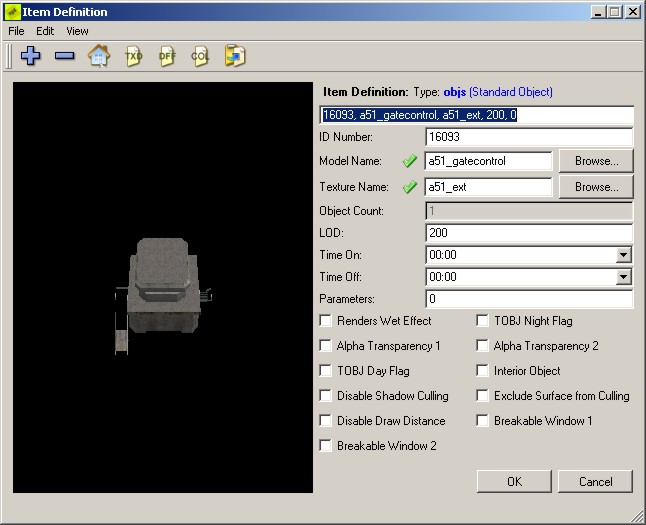Minimize the Item Definition window

pyautogui.click(x=598, y=12)
